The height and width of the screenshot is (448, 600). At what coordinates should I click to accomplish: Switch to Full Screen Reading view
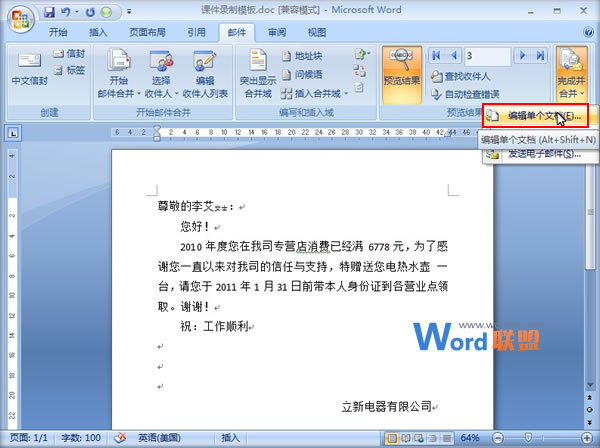coord(405,438)
